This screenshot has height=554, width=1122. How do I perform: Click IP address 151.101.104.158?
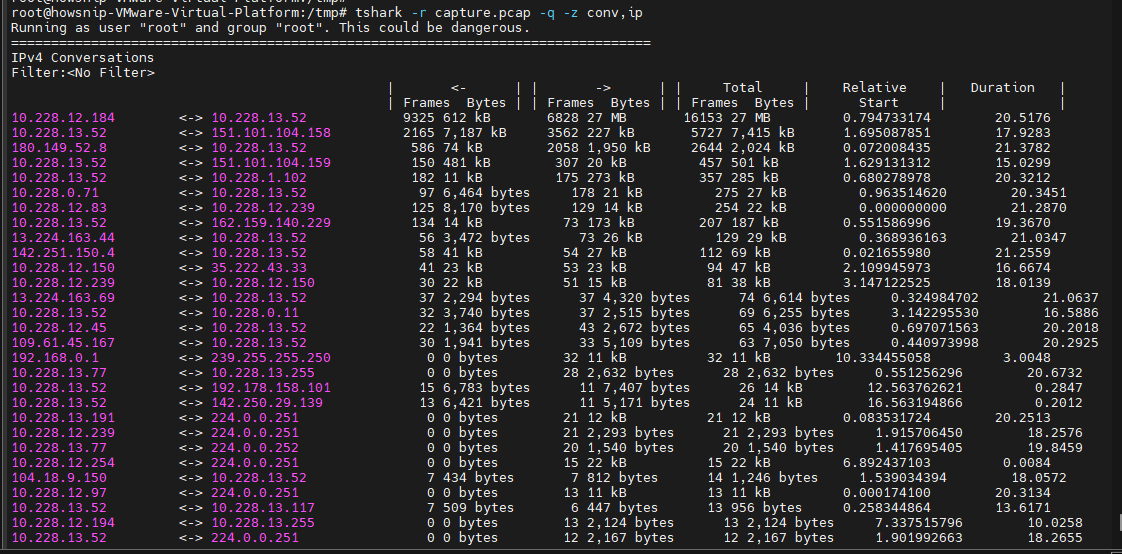[x=271, y=133]
